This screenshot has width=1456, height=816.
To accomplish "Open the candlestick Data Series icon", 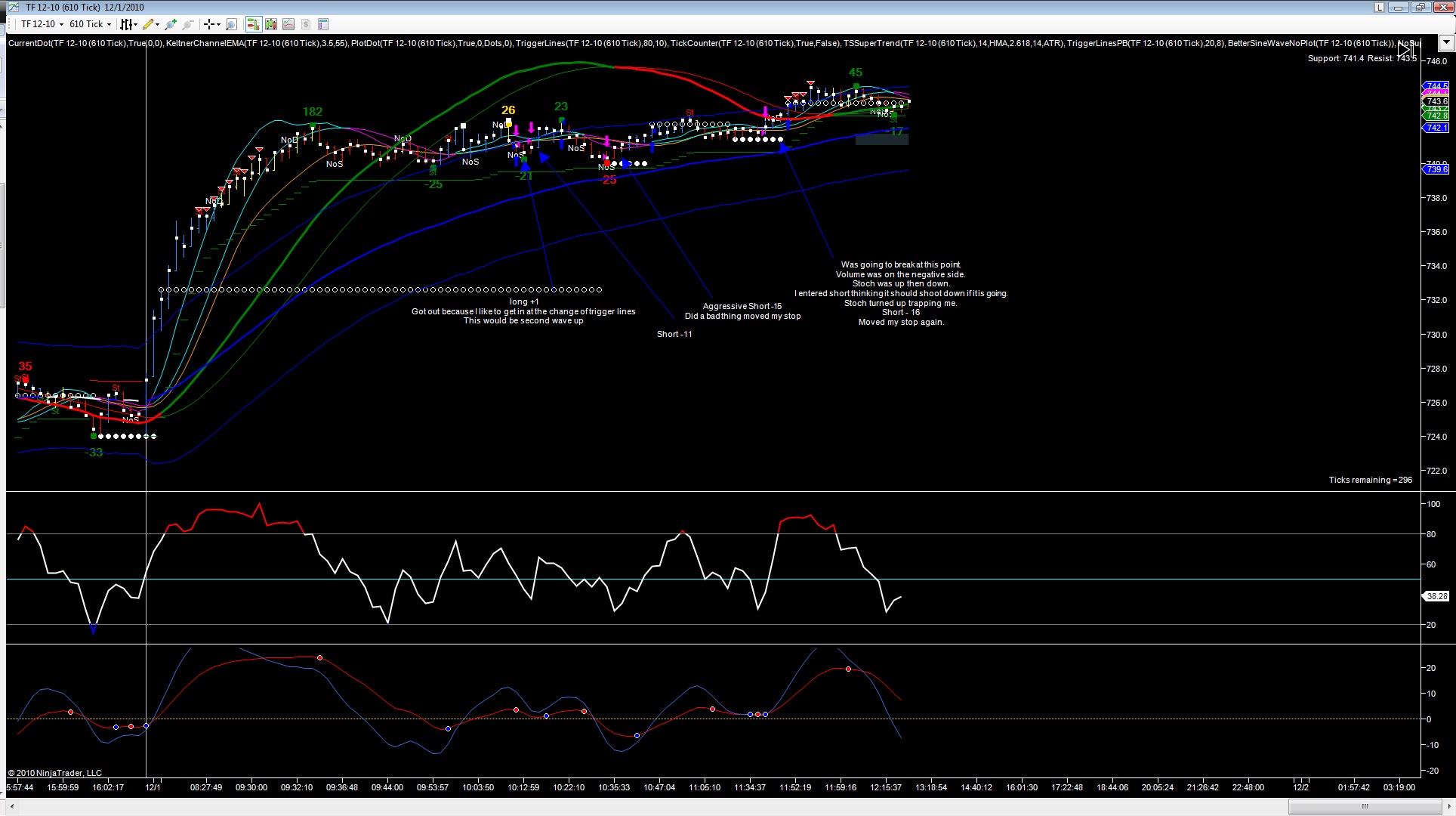I will tap(271, 24).
